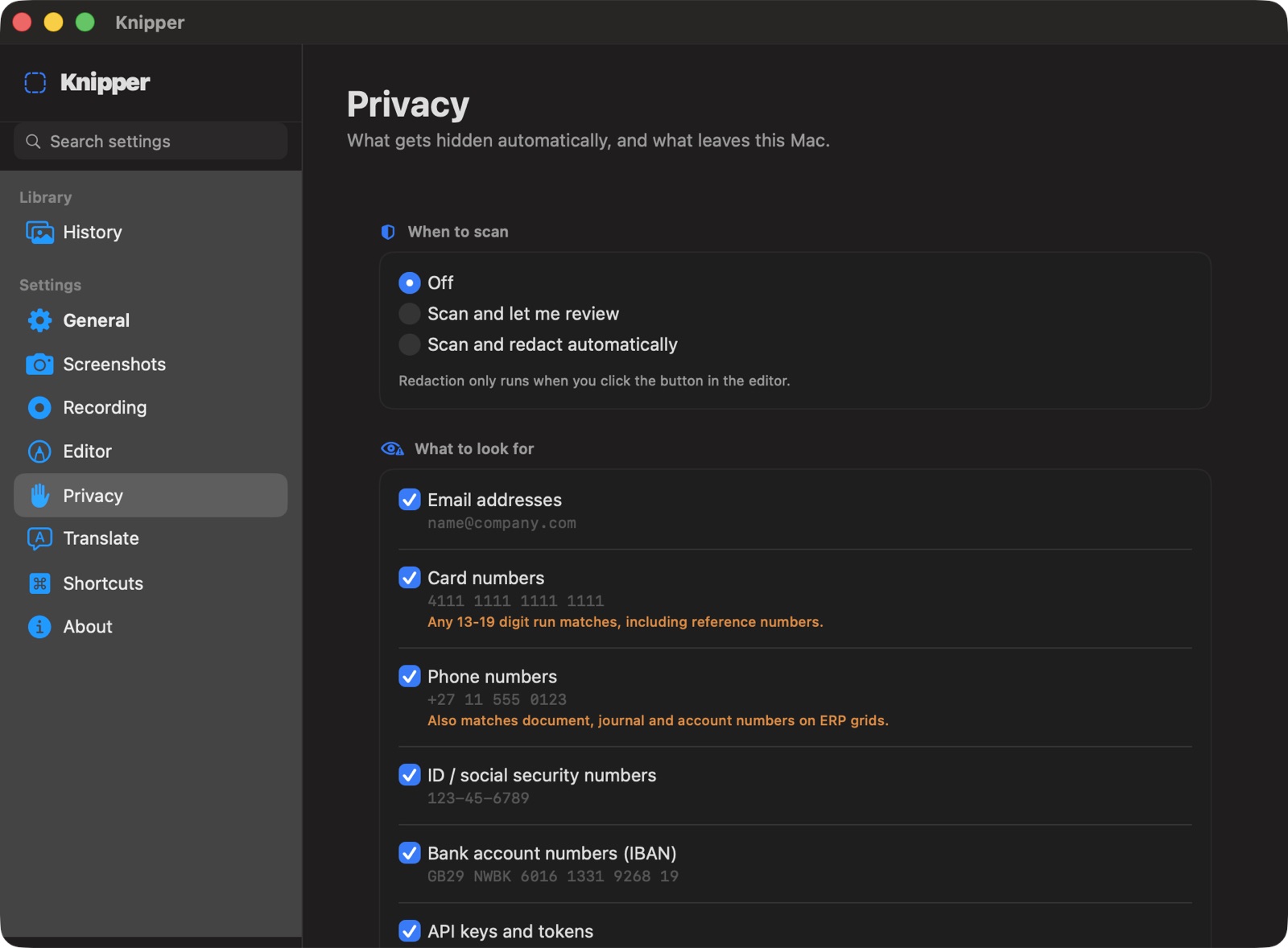Image resolution: width=1288 pixels, height=948 pixels.
Task: Click the About info icon
Action: point(39,627)
